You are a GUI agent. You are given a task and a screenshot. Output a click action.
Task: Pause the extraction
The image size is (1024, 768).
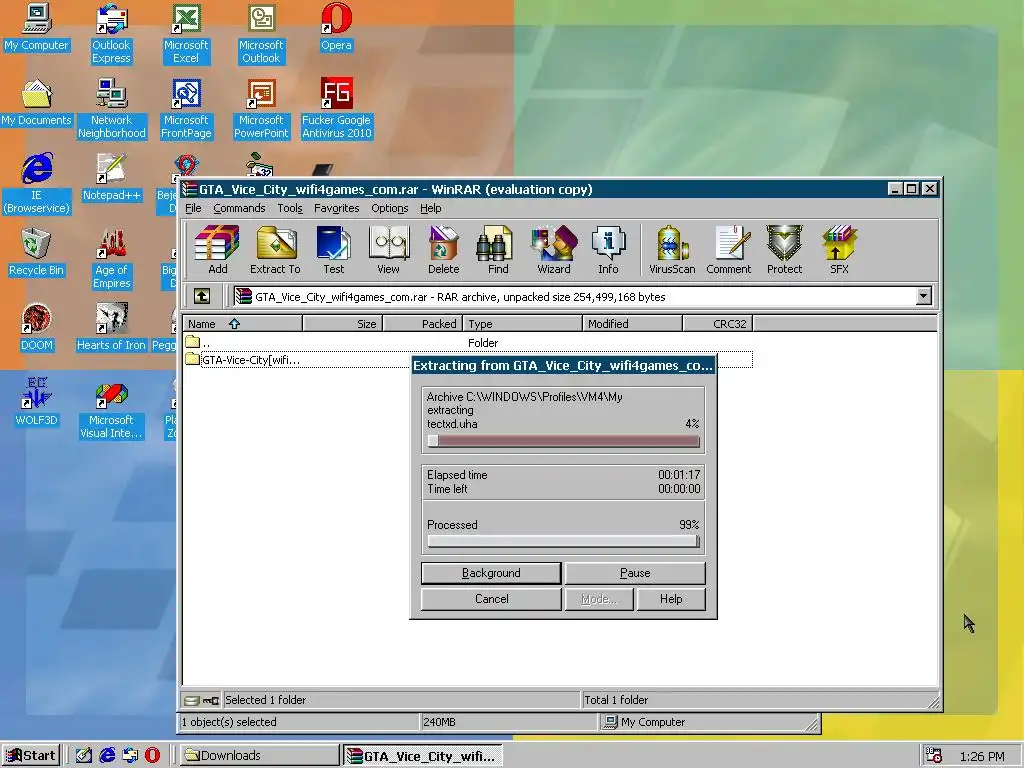[x=635, y=573]
